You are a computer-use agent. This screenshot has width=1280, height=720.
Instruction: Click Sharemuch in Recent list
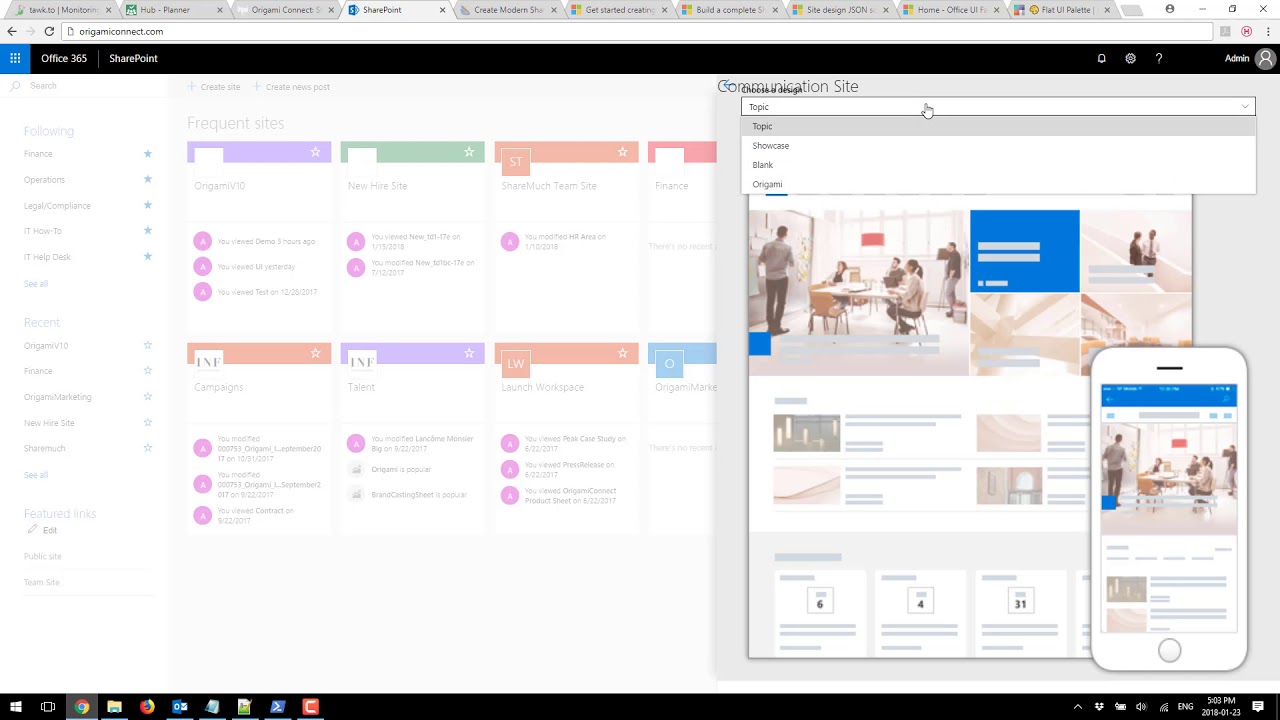point(45,449)
